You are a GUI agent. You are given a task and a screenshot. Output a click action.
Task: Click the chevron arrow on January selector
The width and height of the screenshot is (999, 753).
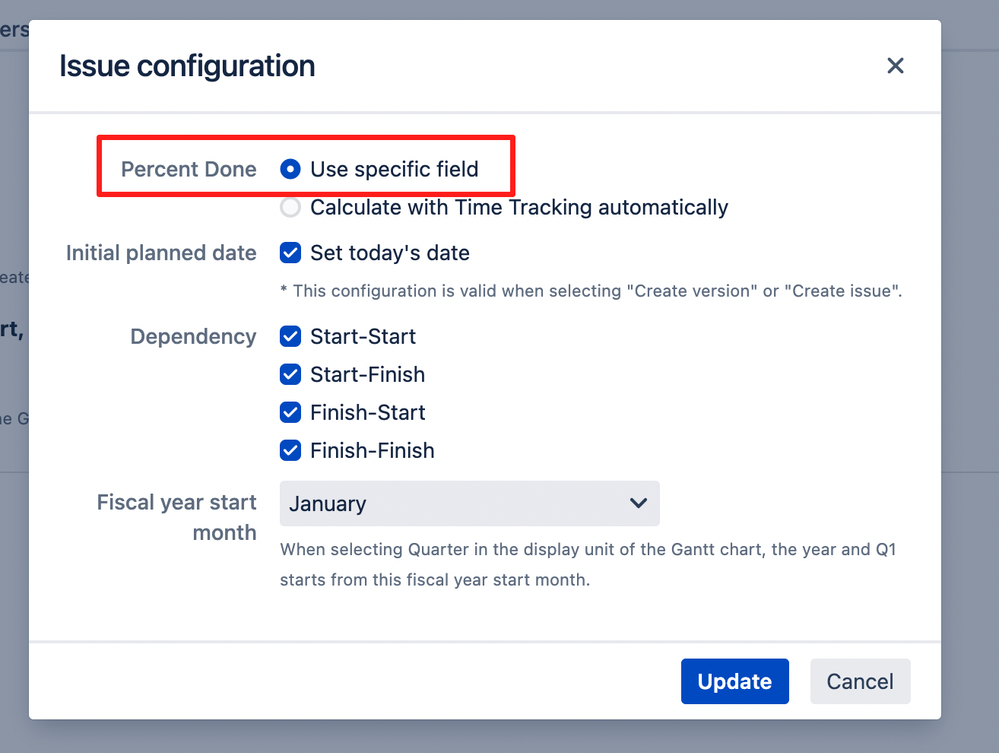tap(639, 503)
